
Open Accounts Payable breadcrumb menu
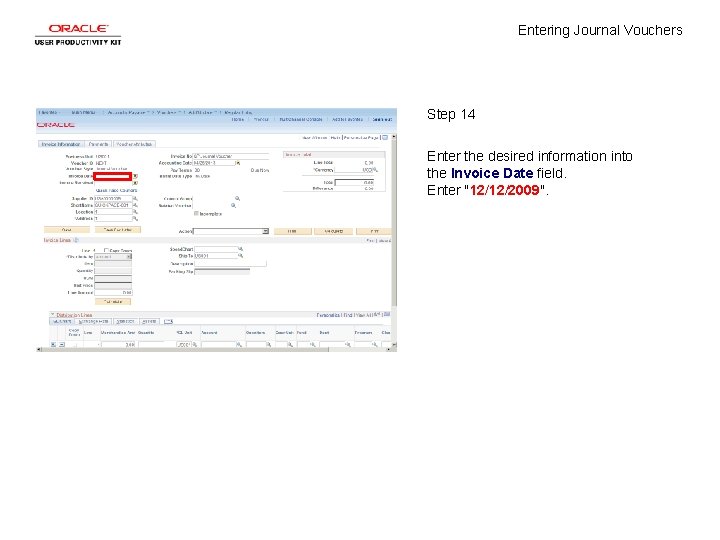126,112
